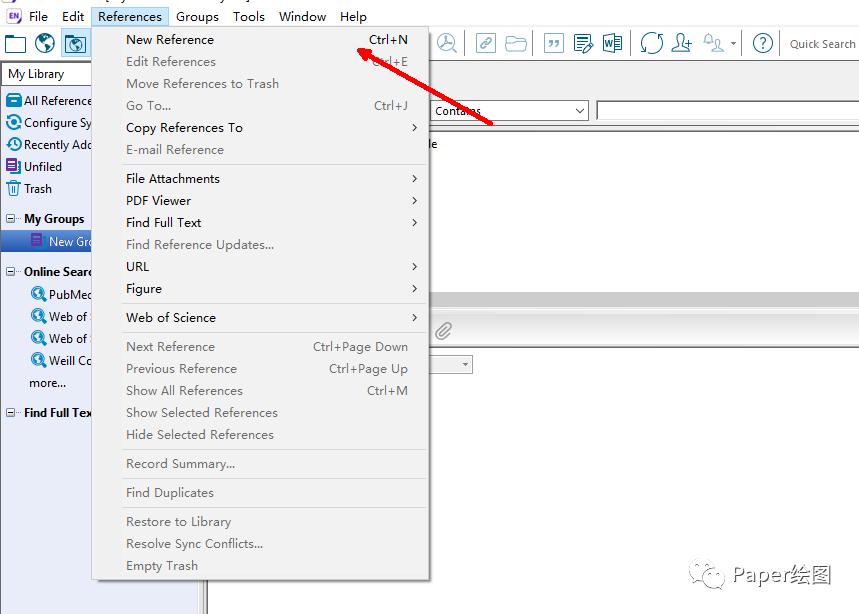Switch to Online Search mode globe icon
The height and width of the screenshot is (614, 859).
pos(44,43)
